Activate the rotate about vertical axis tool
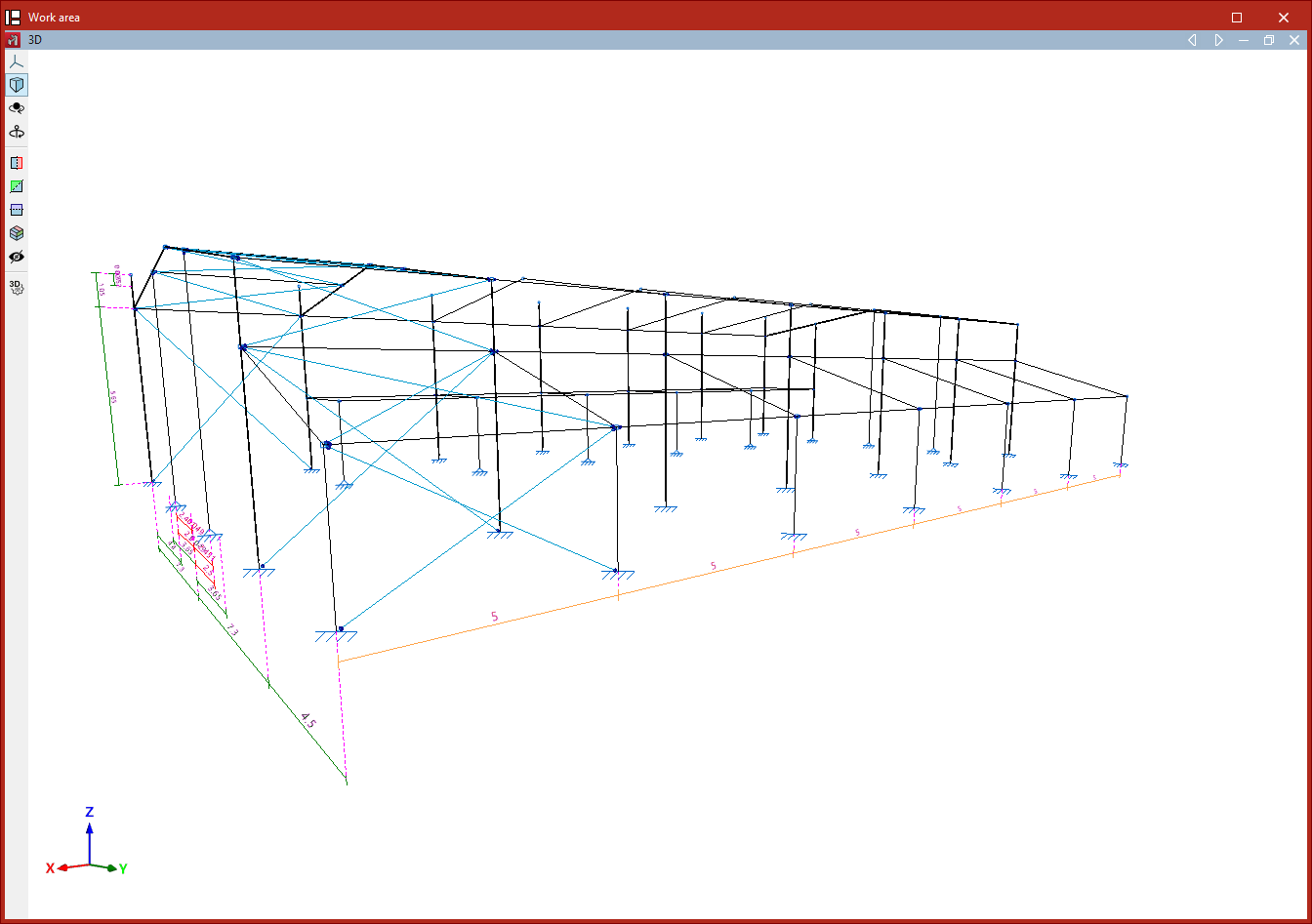Screen dimensions: 1312x924 click(x=16, y=132)
